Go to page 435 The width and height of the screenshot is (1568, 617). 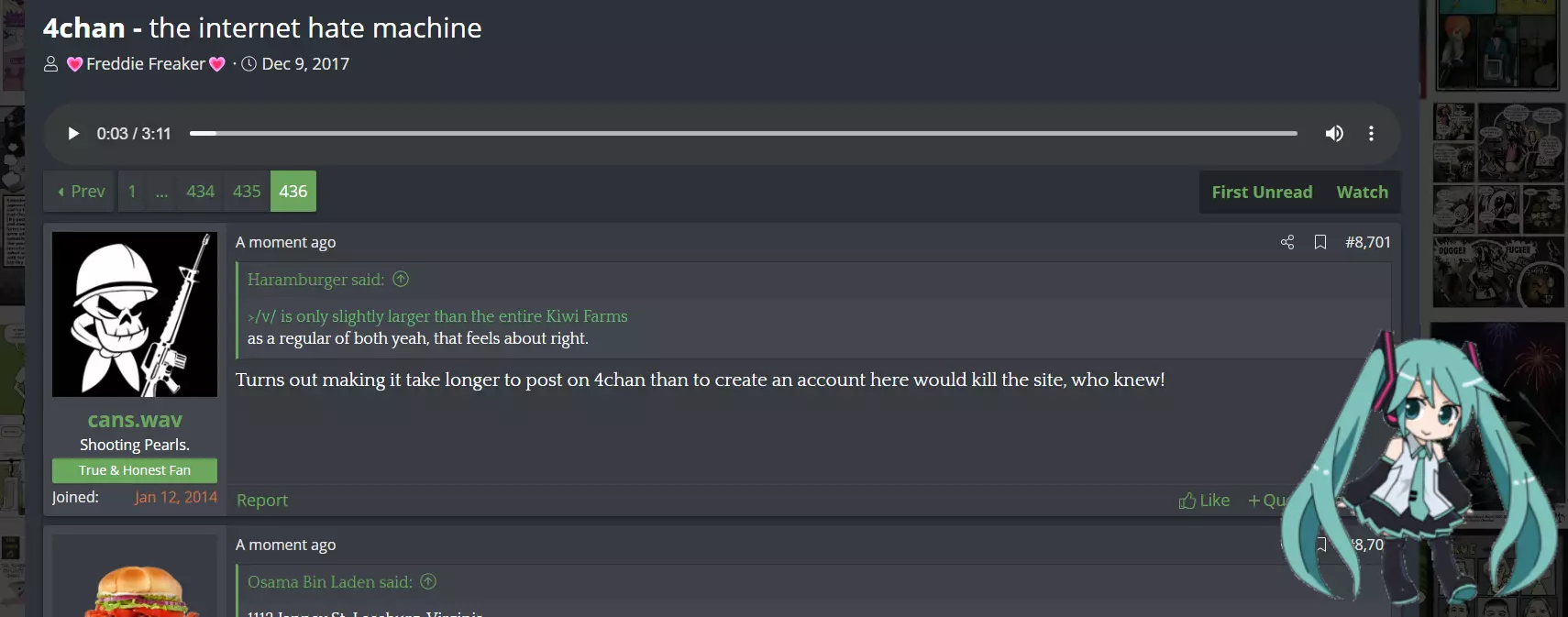click(247, 192)
